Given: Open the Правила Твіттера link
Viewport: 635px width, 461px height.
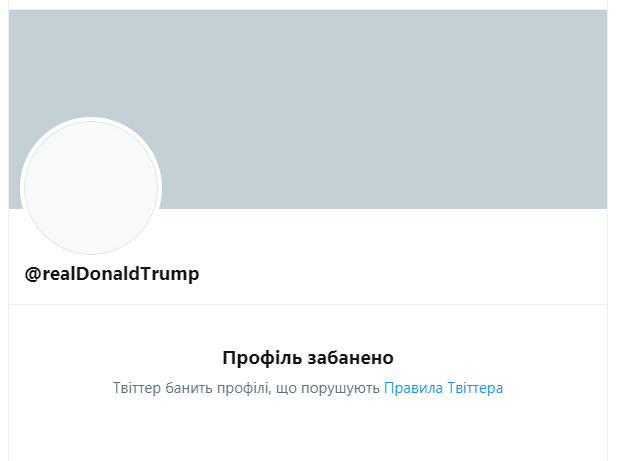Looking at the screenshot, I should pyautogui.click(x=443, y=388).
